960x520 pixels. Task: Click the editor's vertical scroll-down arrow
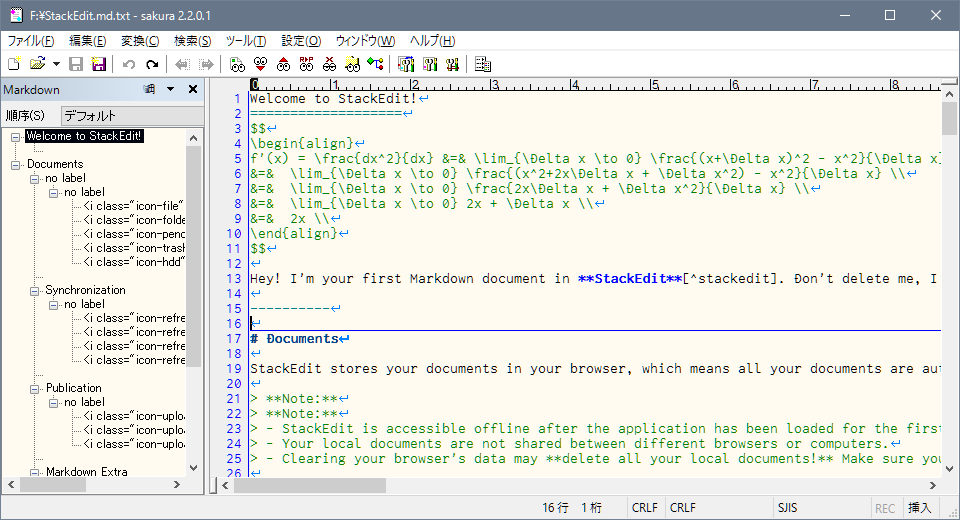click(x=950, y=469)
